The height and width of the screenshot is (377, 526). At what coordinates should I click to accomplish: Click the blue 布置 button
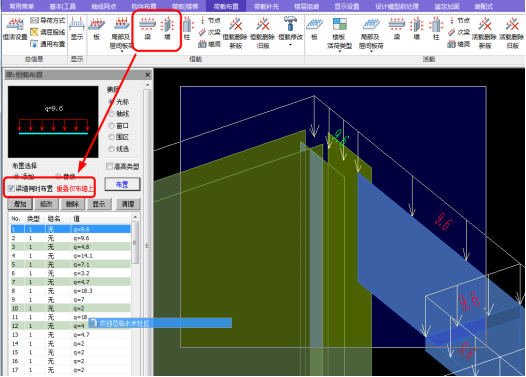(x=122, y=184)
